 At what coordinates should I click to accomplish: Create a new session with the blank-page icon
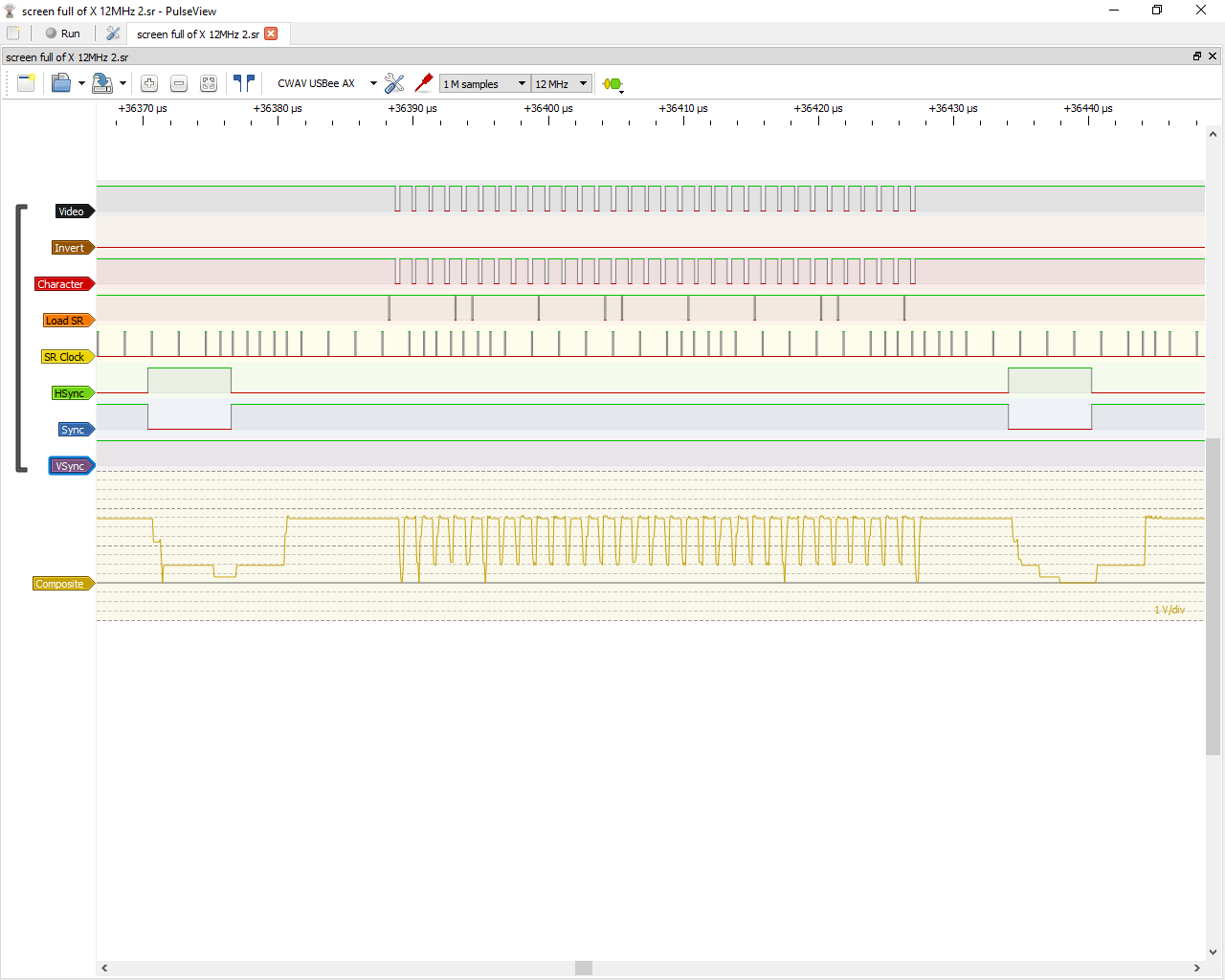(x=26, y=83)
